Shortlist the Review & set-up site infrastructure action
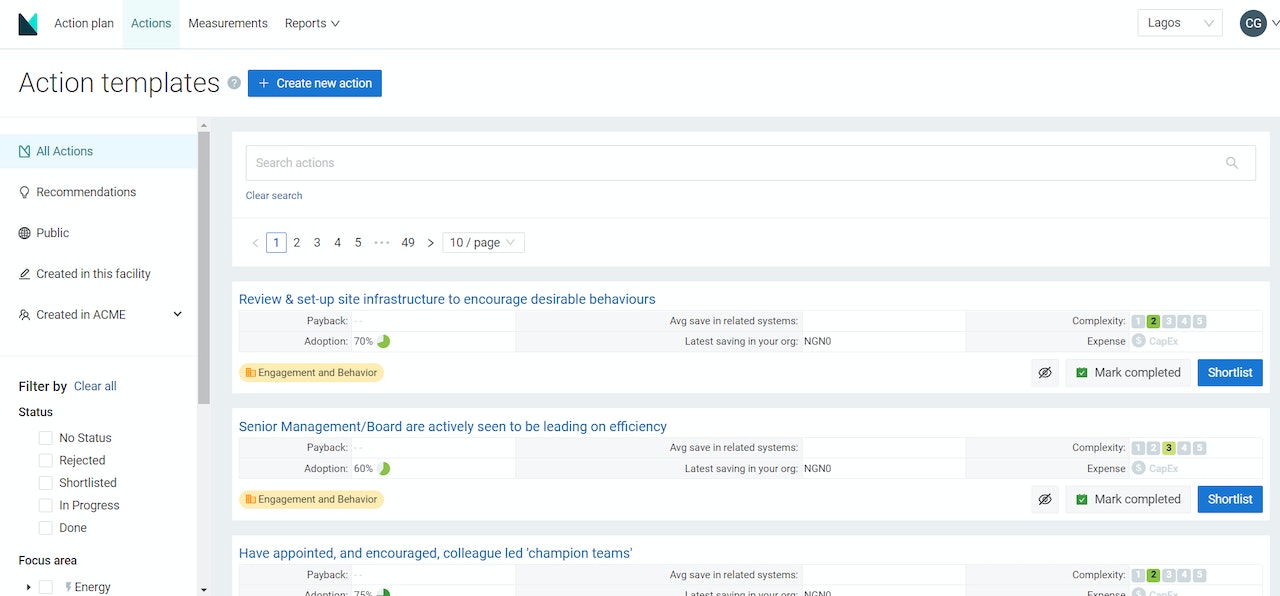 pyautogui.click(x=1230, y=372)
